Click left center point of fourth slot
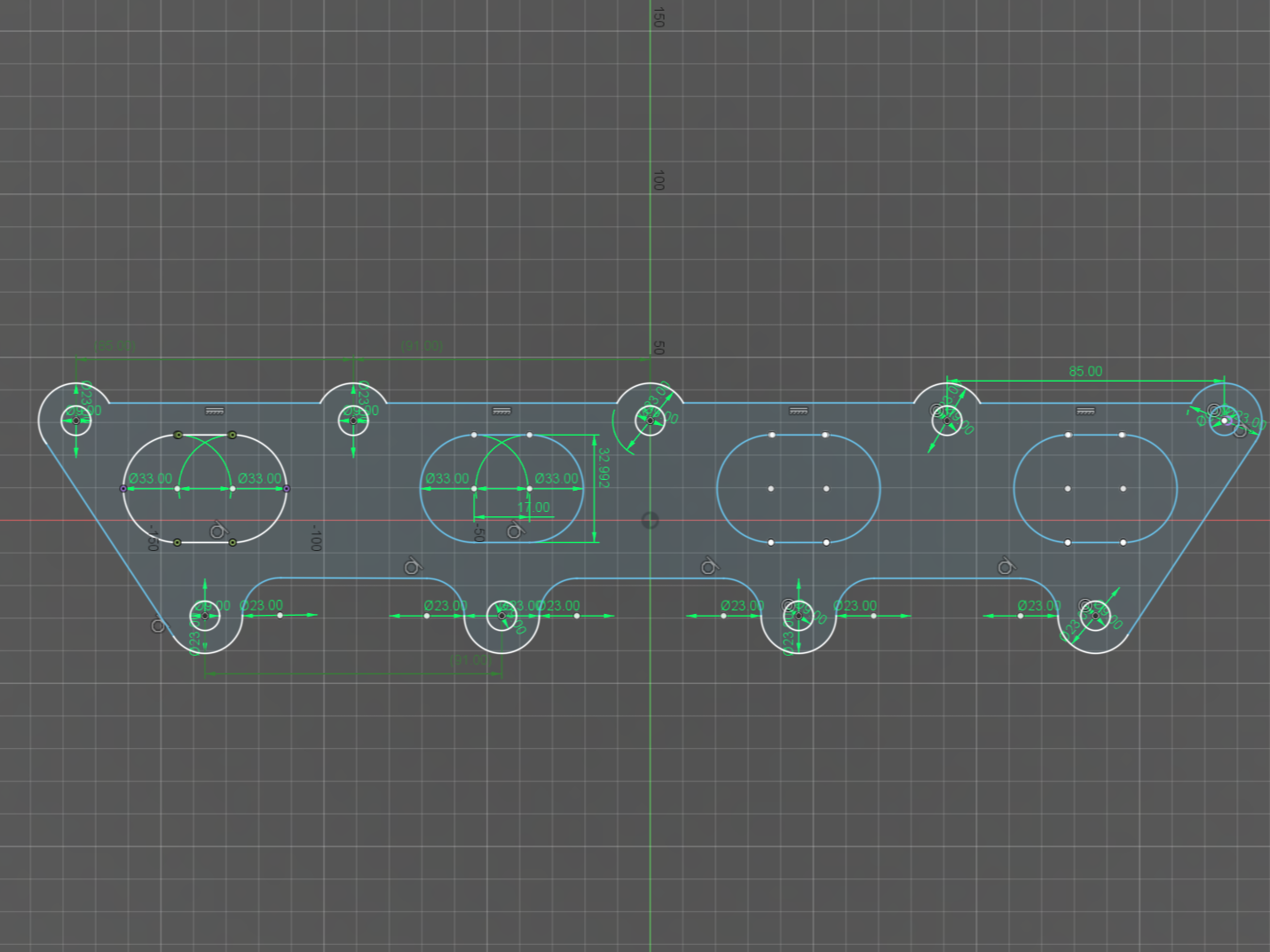1270x952 pixels. [1068, 489]
